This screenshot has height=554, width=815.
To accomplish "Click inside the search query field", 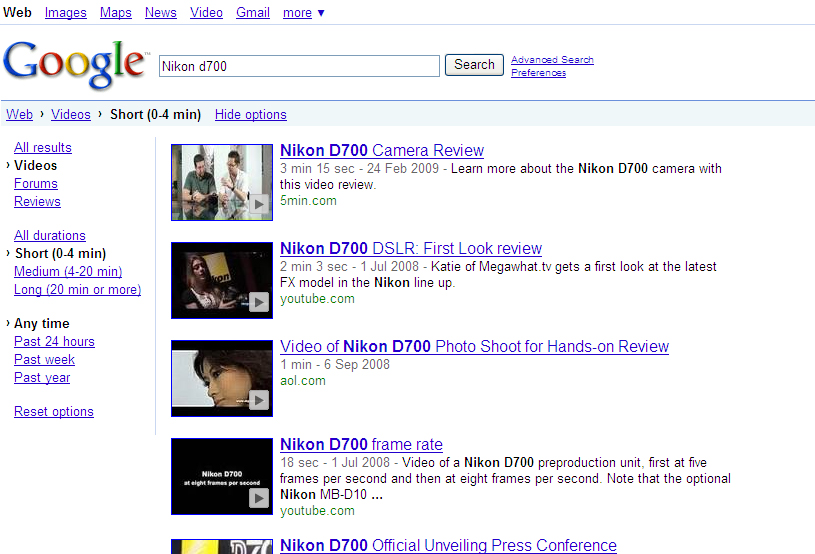I will click(299, 66).
